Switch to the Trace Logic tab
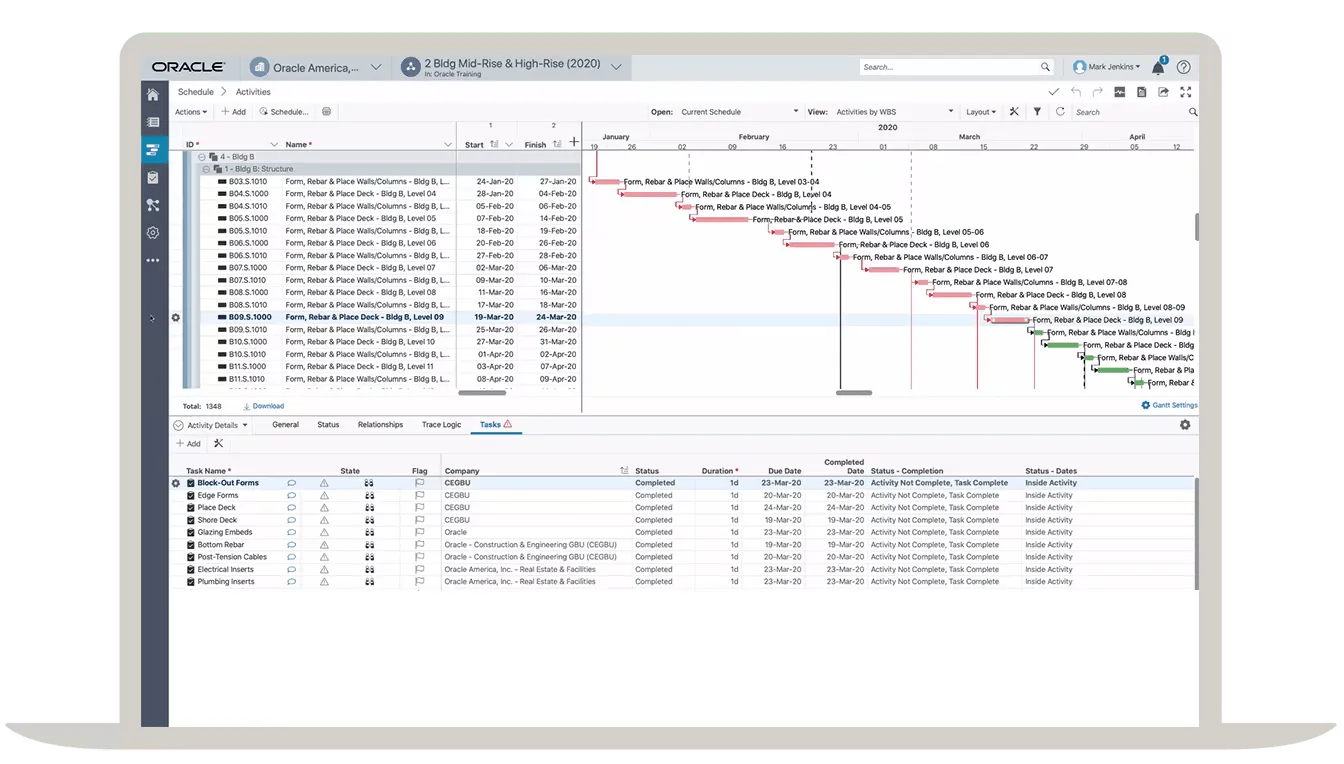Image resolution: width=1344 pixels, height=764 pixels. [441, 425]
